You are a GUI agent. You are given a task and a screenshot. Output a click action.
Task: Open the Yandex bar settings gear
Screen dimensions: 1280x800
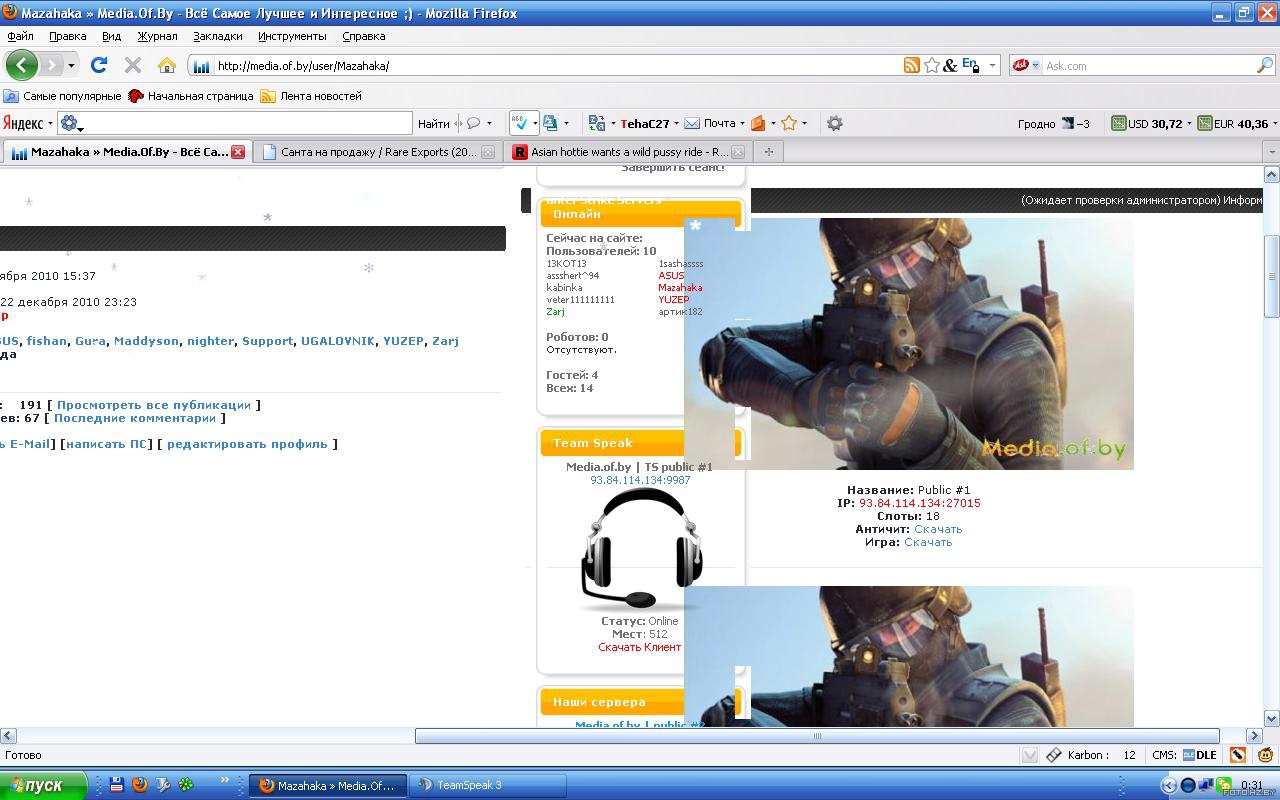click(x=835, y=123)
